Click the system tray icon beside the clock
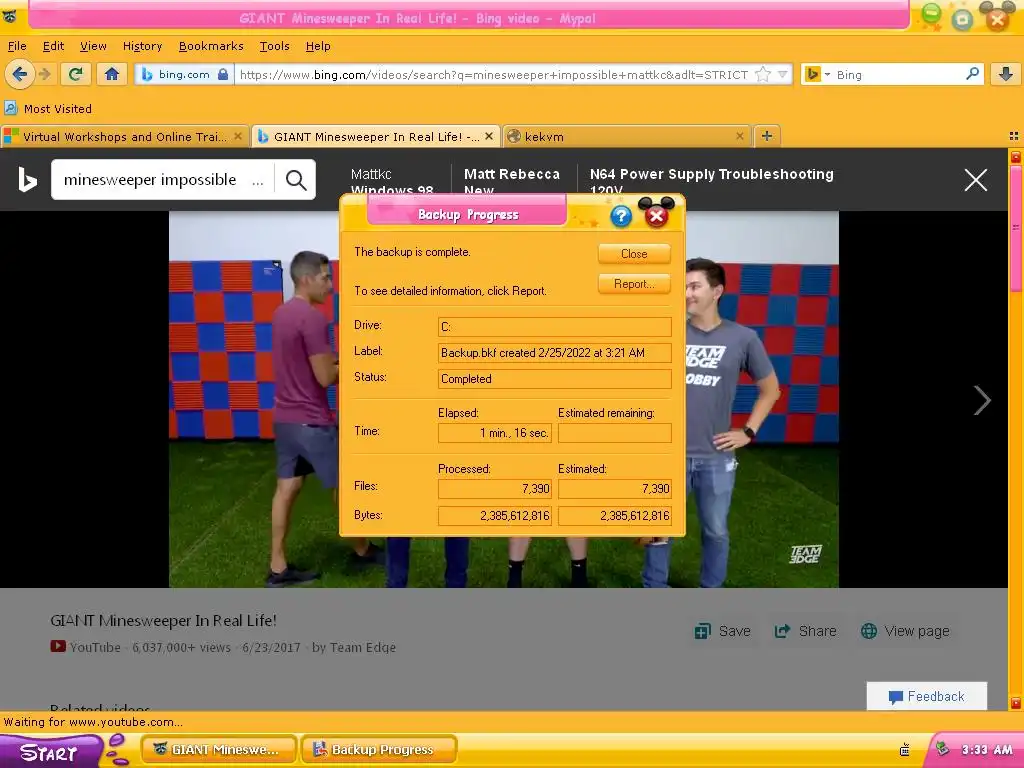1024x768 pixels. [x=942, y=749]
